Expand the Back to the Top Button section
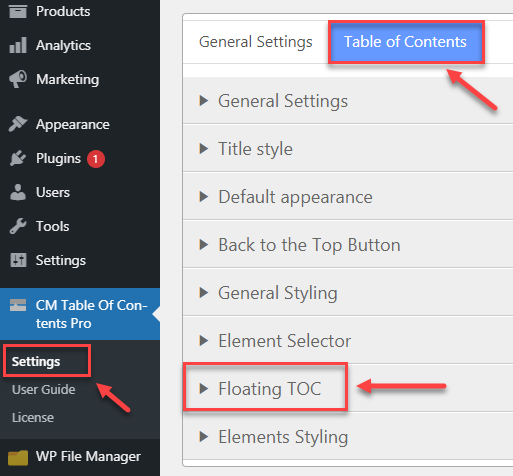The width and height of the screenshot is (513, 476). click(348, 245)
